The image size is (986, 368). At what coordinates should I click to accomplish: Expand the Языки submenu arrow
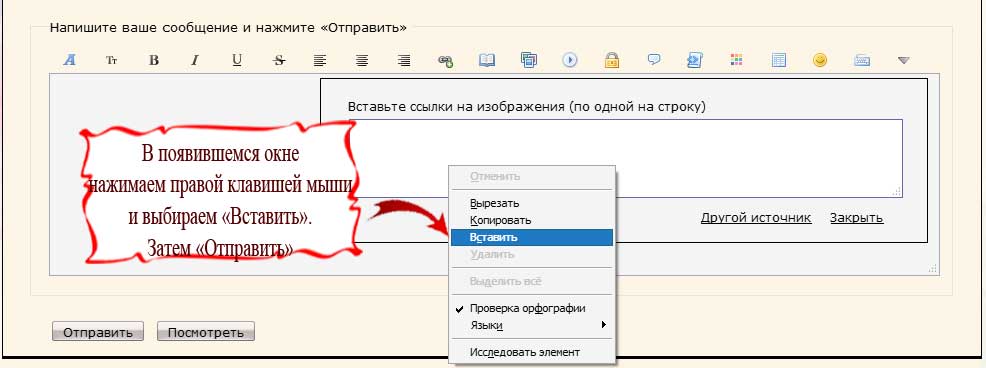[x=603, y=325]
